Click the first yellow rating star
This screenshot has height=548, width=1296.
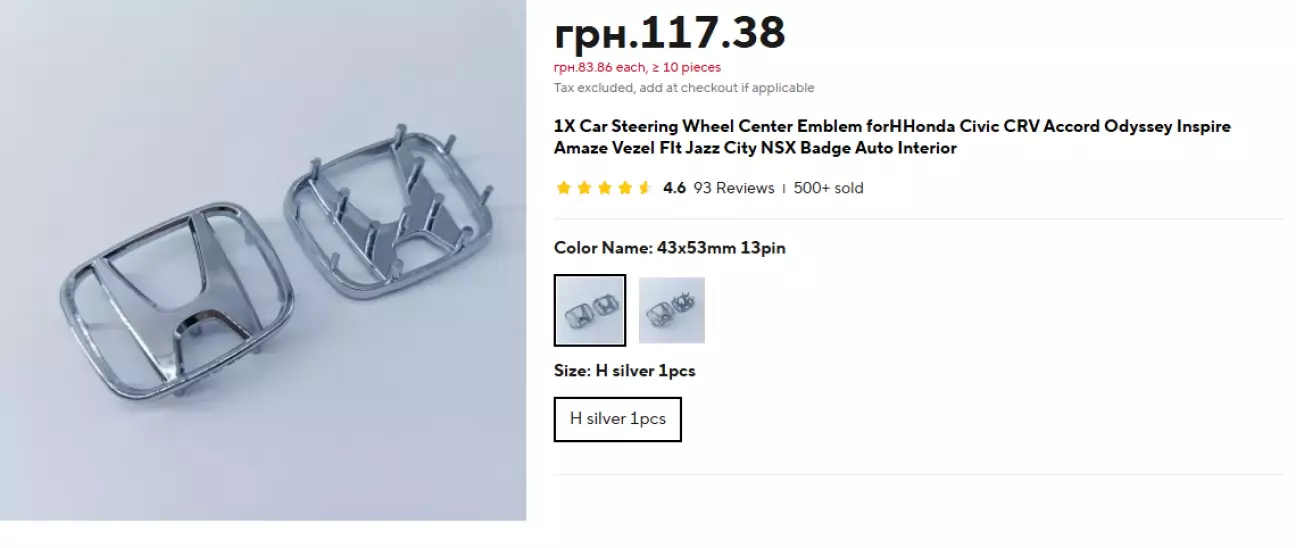(x=563, y=188)
